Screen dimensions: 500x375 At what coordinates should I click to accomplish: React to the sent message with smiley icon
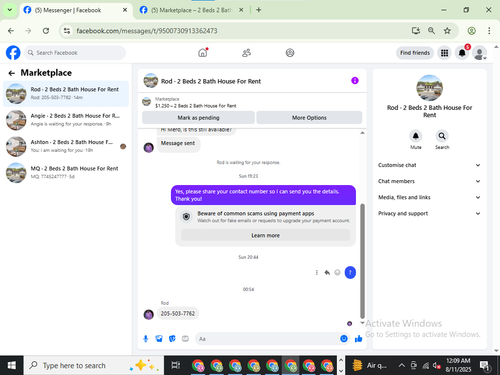pyautogui.click(x=337, y=272)
